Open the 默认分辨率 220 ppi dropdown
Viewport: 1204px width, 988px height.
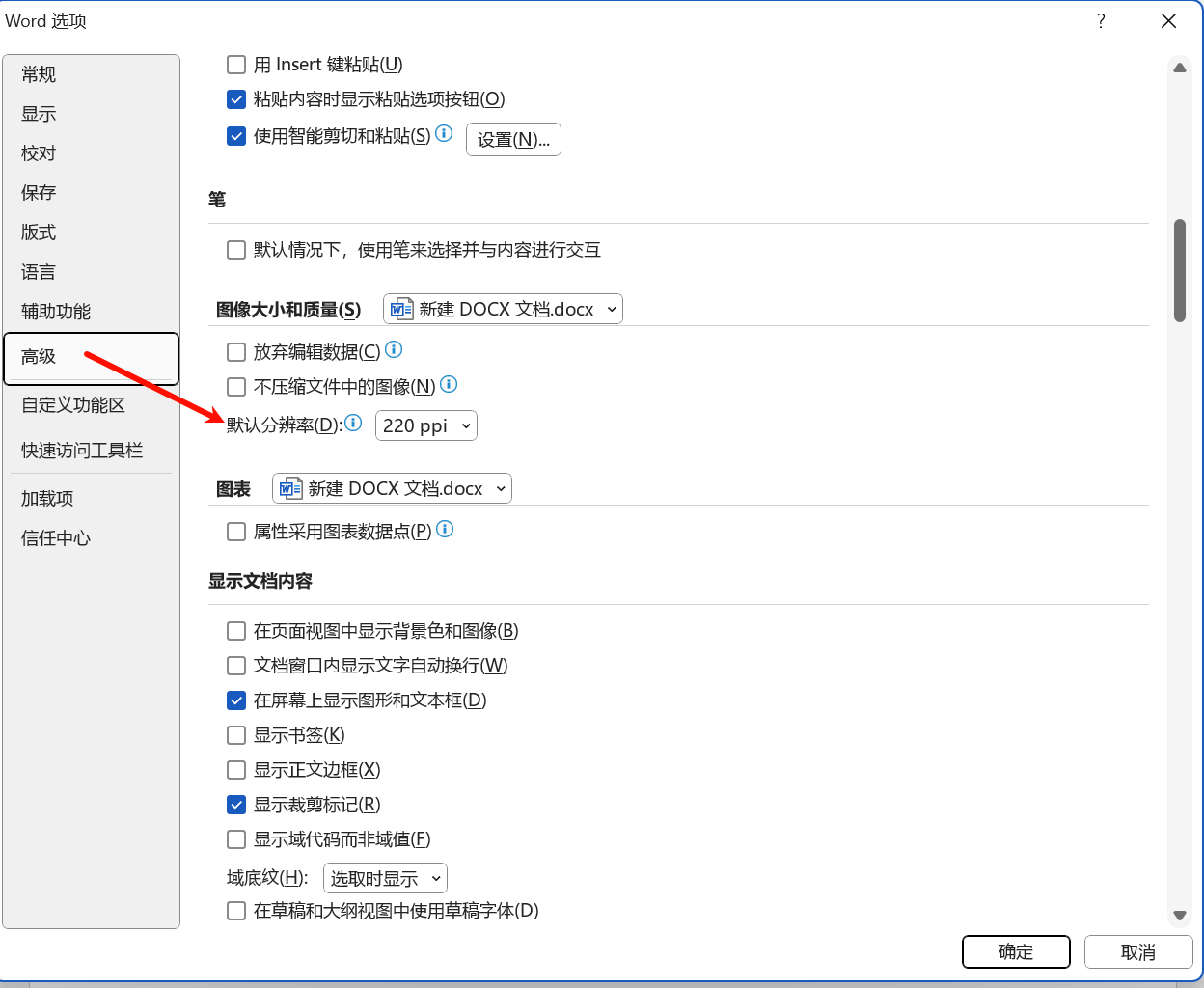pyautogui.click(x=425, y=425)
